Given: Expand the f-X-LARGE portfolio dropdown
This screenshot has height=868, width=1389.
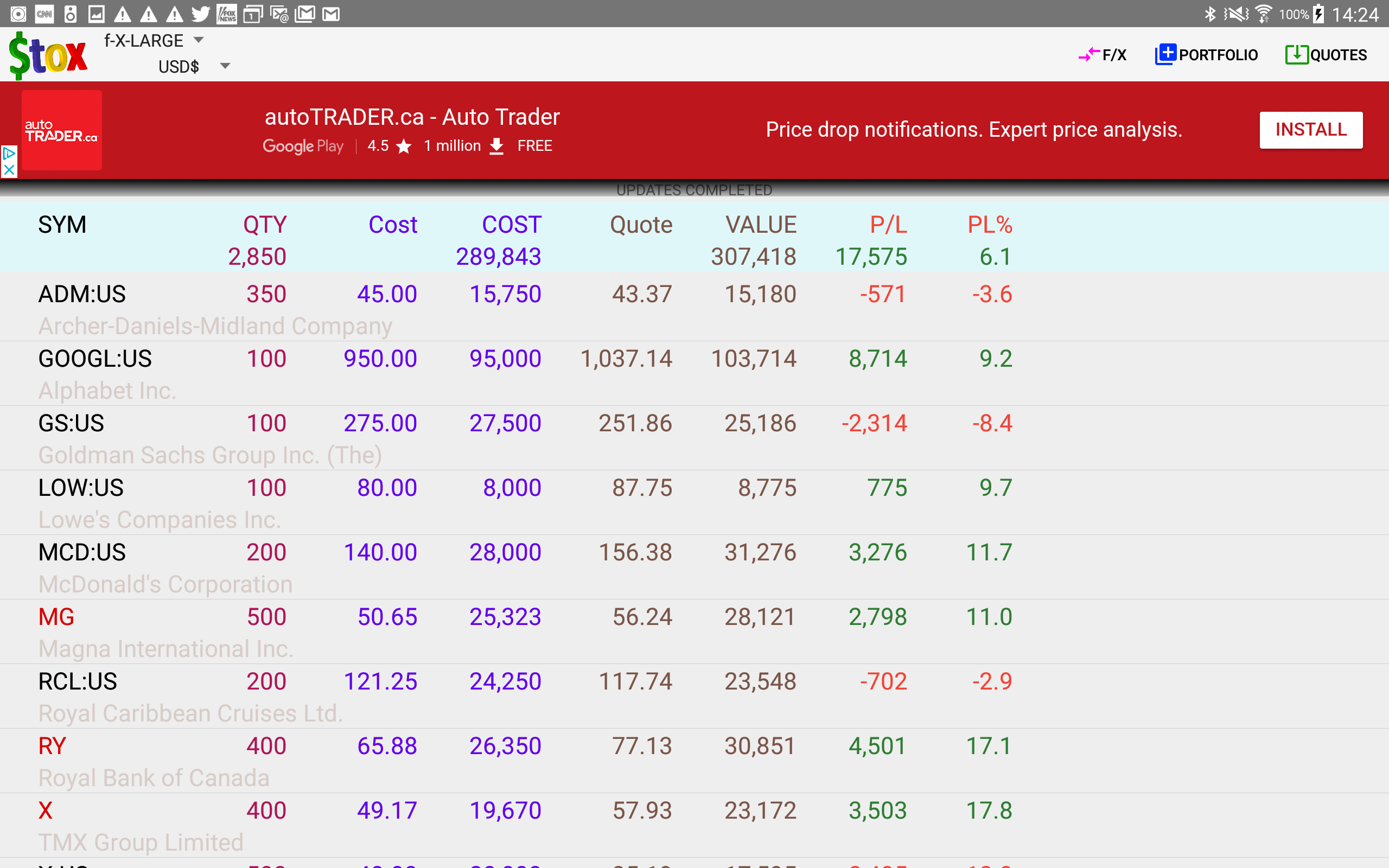Looking at the screenshot, I should [199, 40].
